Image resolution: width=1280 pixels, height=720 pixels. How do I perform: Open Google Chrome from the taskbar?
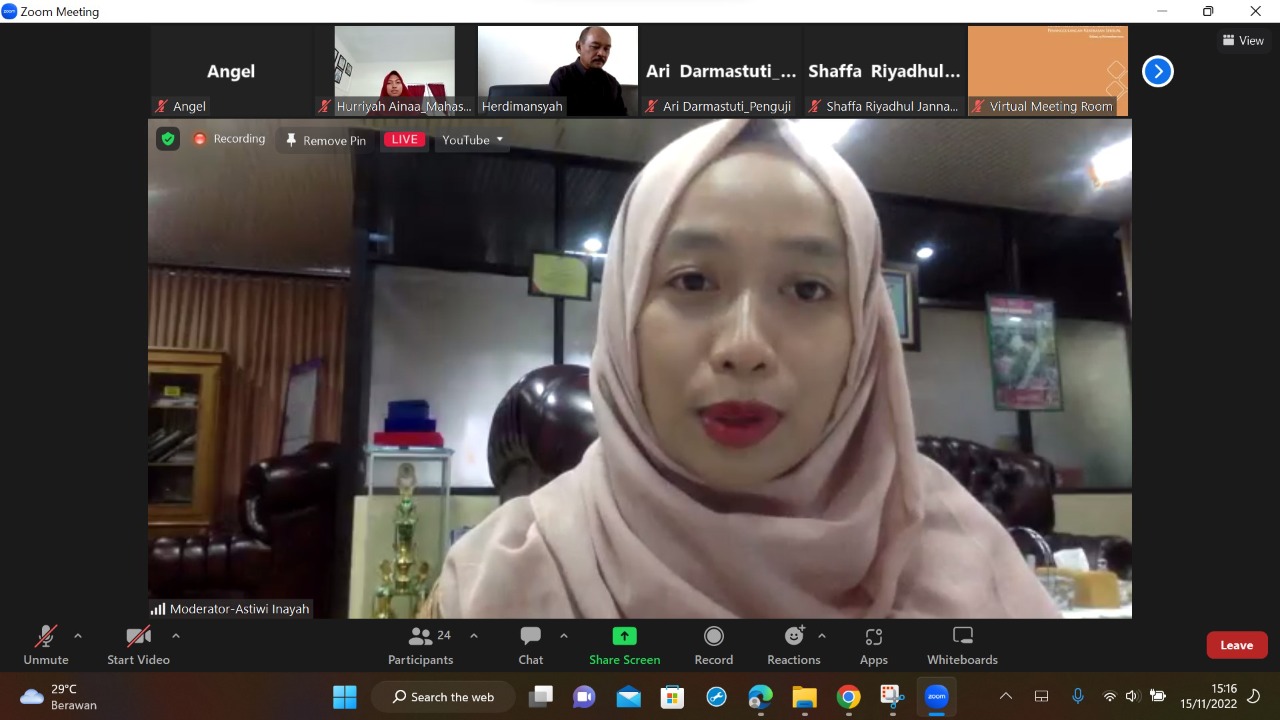click(848, 697)
